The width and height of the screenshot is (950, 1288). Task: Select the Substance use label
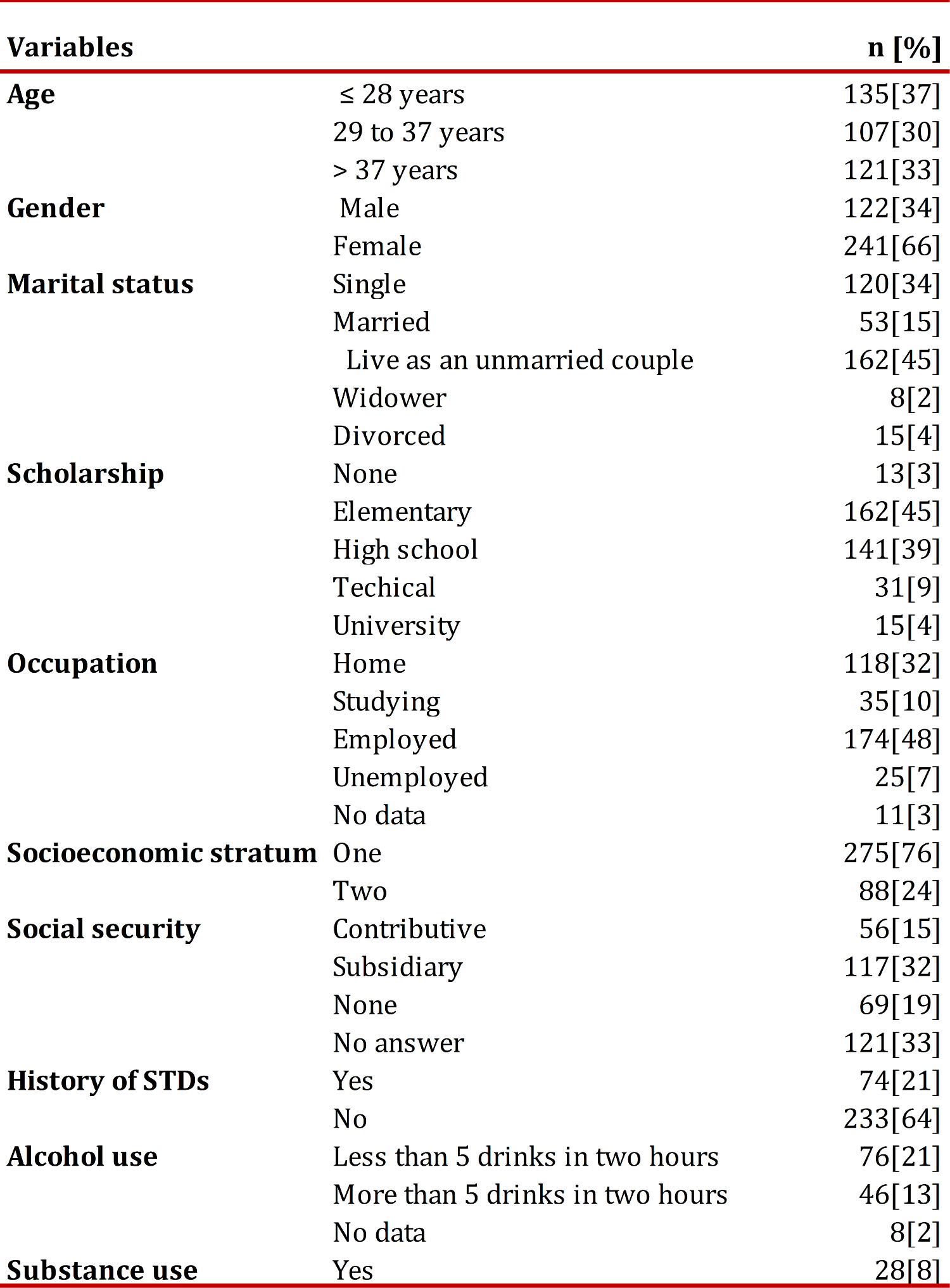click(103, 1271)
